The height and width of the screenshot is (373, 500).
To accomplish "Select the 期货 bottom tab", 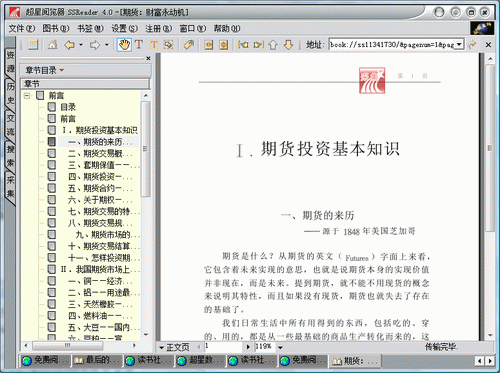I will [355, 360].
